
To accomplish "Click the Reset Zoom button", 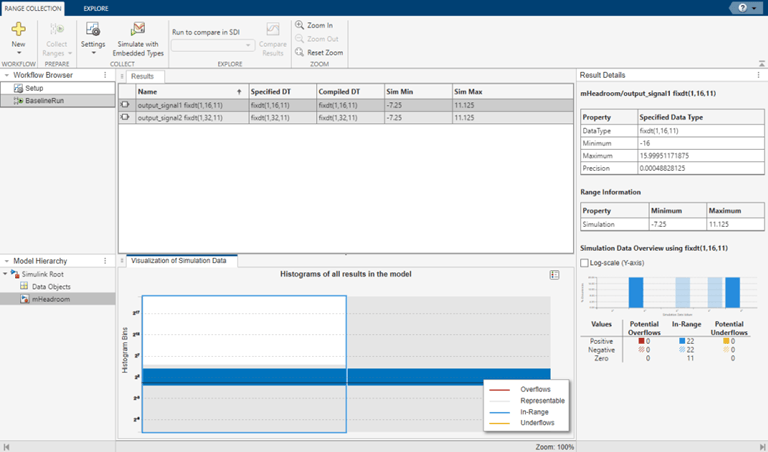I will (x=319, y=52).
